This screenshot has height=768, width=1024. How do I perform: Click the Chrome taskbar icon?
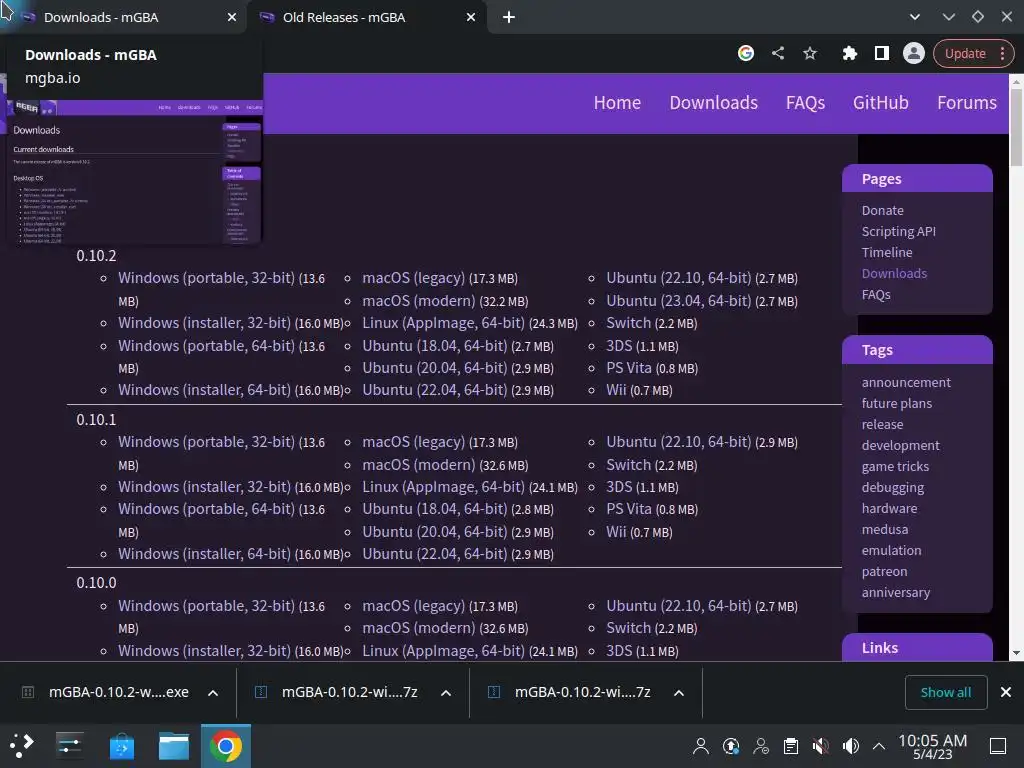coord(226,746)
